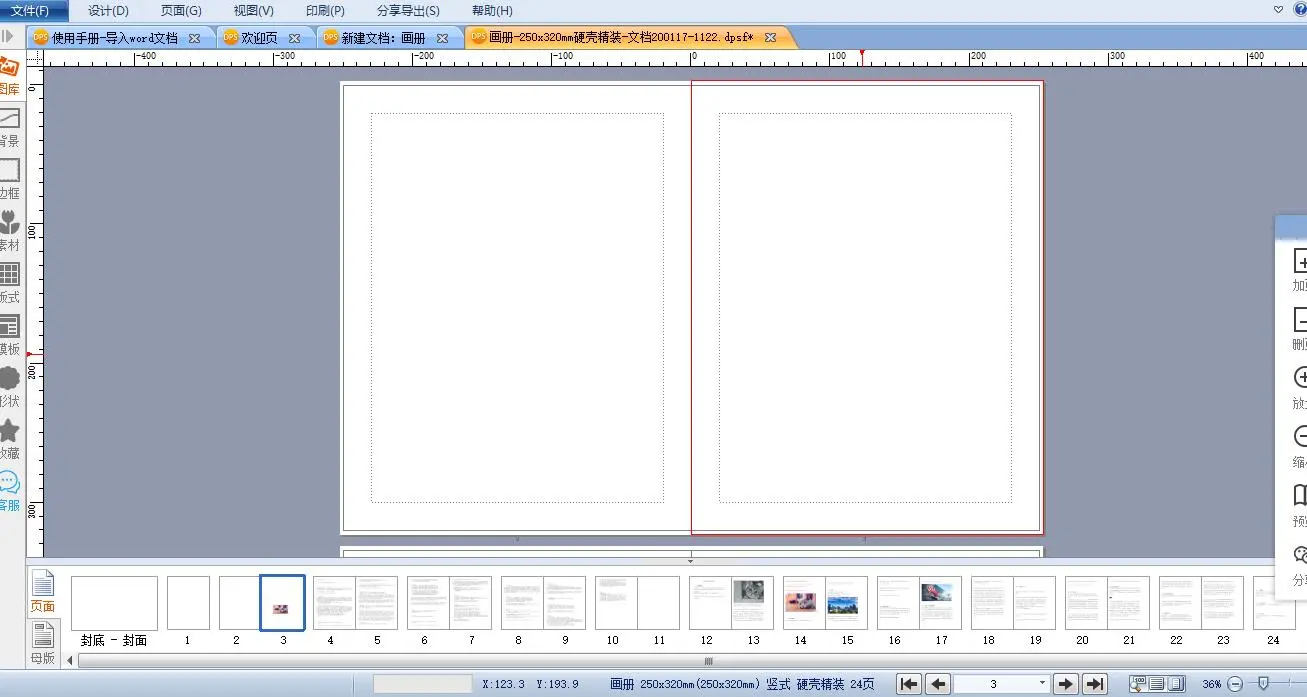The image size is (1307, 697).
Task: Switch to the 欢迎页 tab
Action: click(x=258, y=38)
